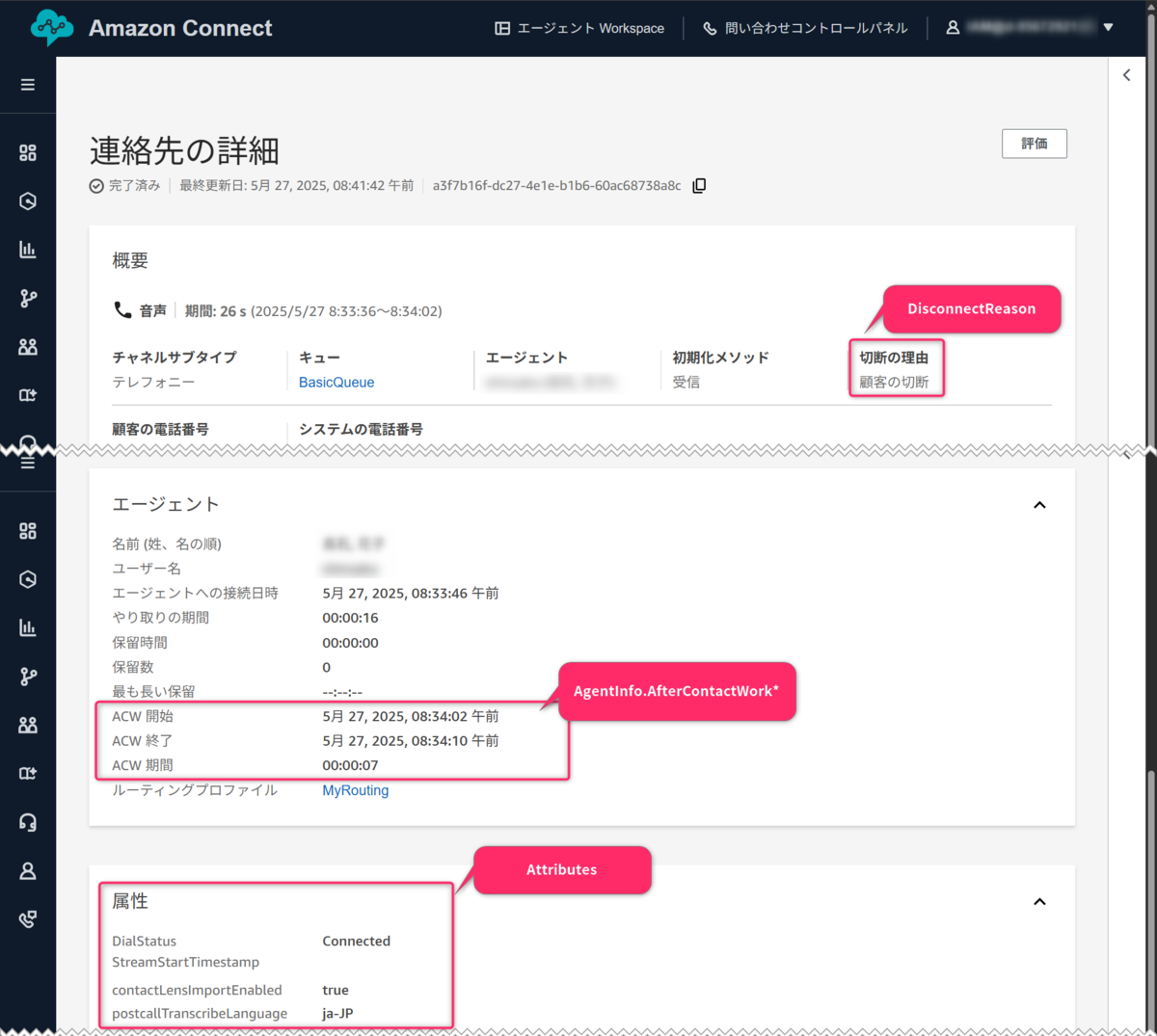Open dashboard grid icon beside the 概要 card
The height and width of the screenshot is (1036, 1157).
[x=28, y=152]
